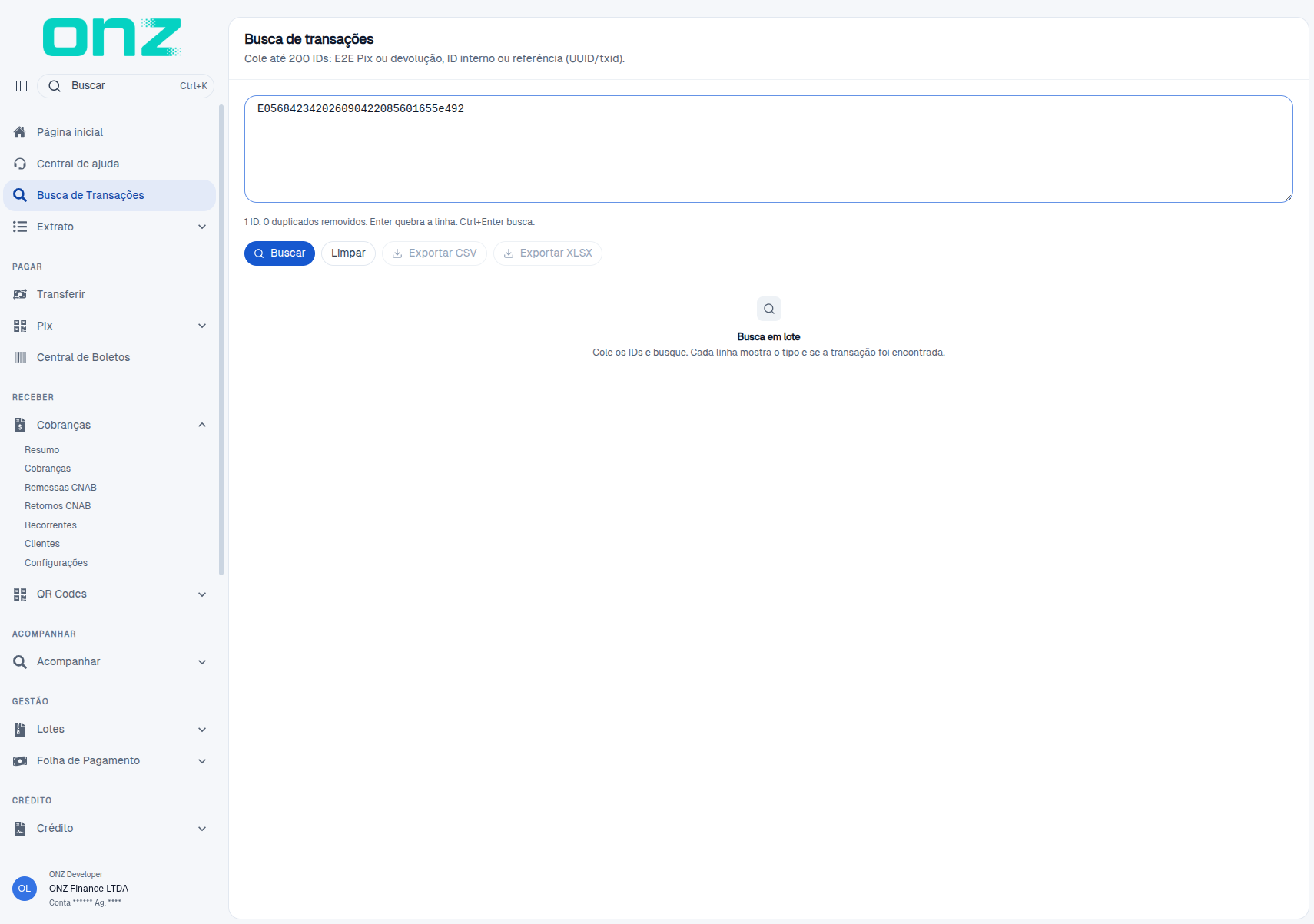The width and height of the screenshot is (1314, 924).
Task: Expand the Folha de Pagamento chevron
Action: pyautogui.click(x=202, y=760)
